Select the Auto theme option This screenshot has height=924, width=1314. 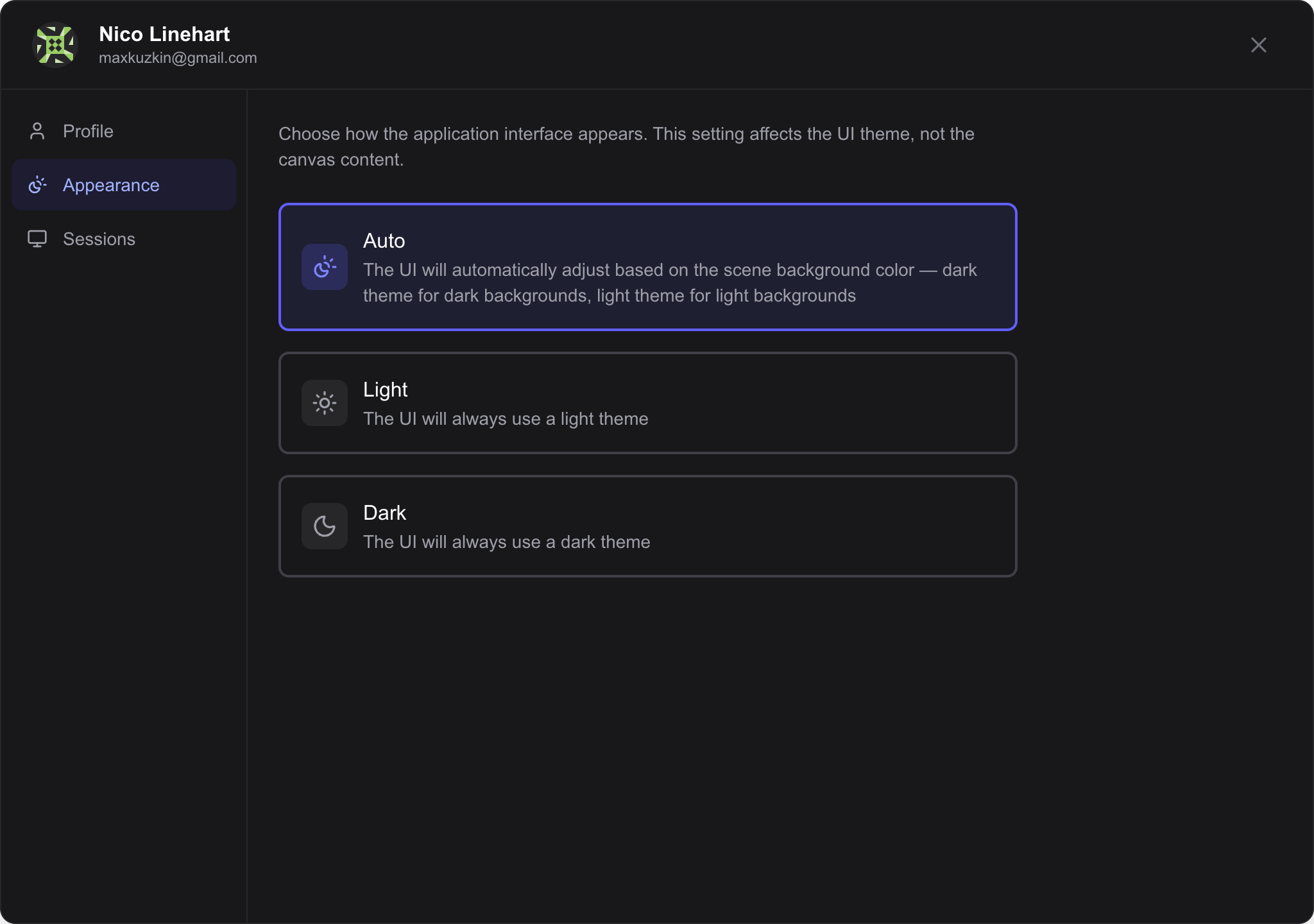[x=647, y=266]
